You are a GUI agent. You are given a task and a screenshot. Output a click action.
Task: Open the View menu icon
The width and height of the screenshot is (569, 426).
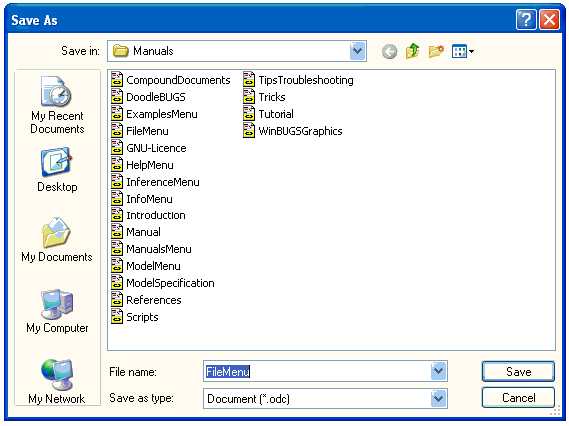click(x=463, y=51)
